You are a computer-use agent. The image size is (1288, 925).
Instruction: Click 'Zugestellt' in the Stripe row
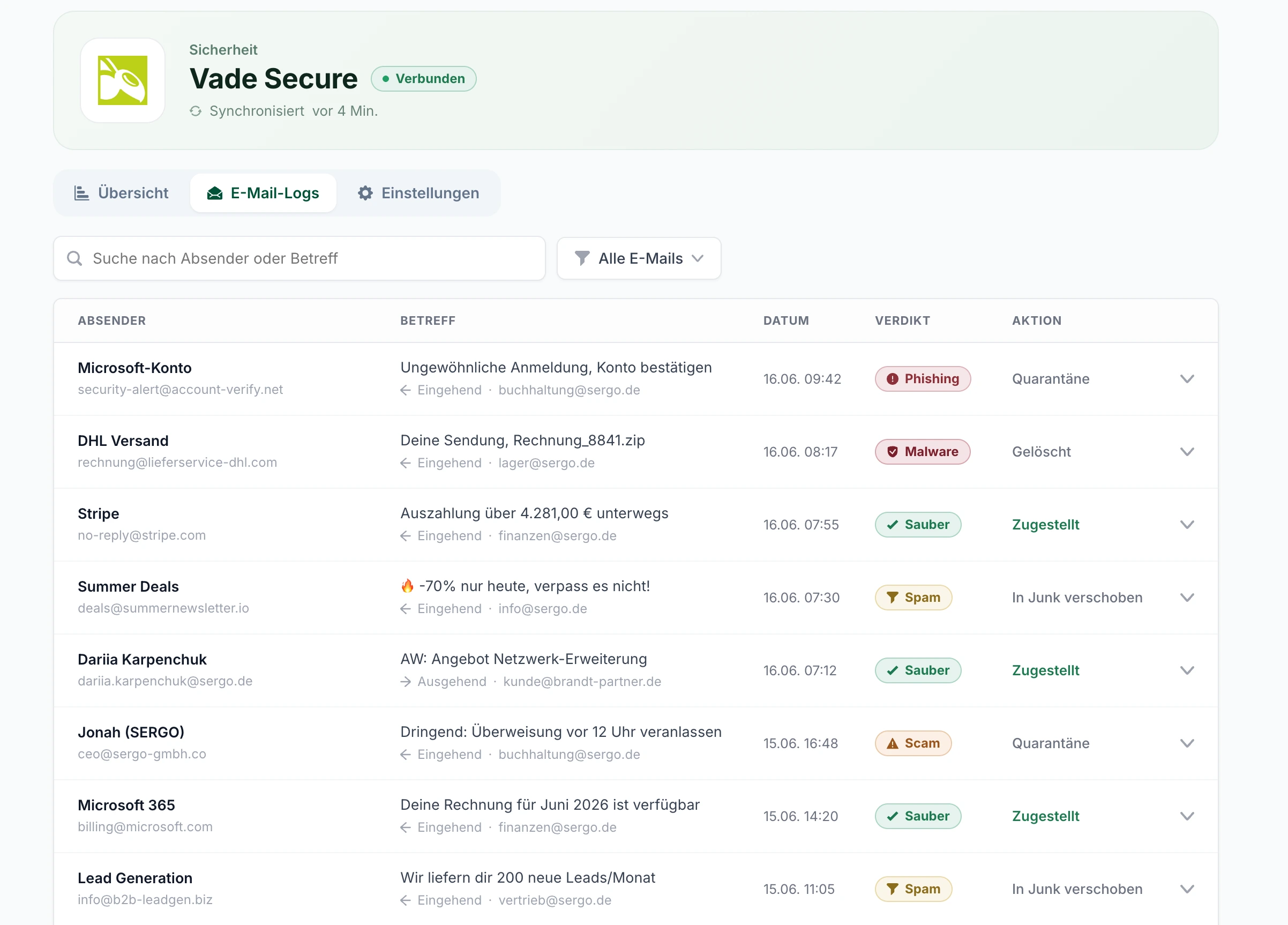pyautogui.click(x=1045, y=525)
